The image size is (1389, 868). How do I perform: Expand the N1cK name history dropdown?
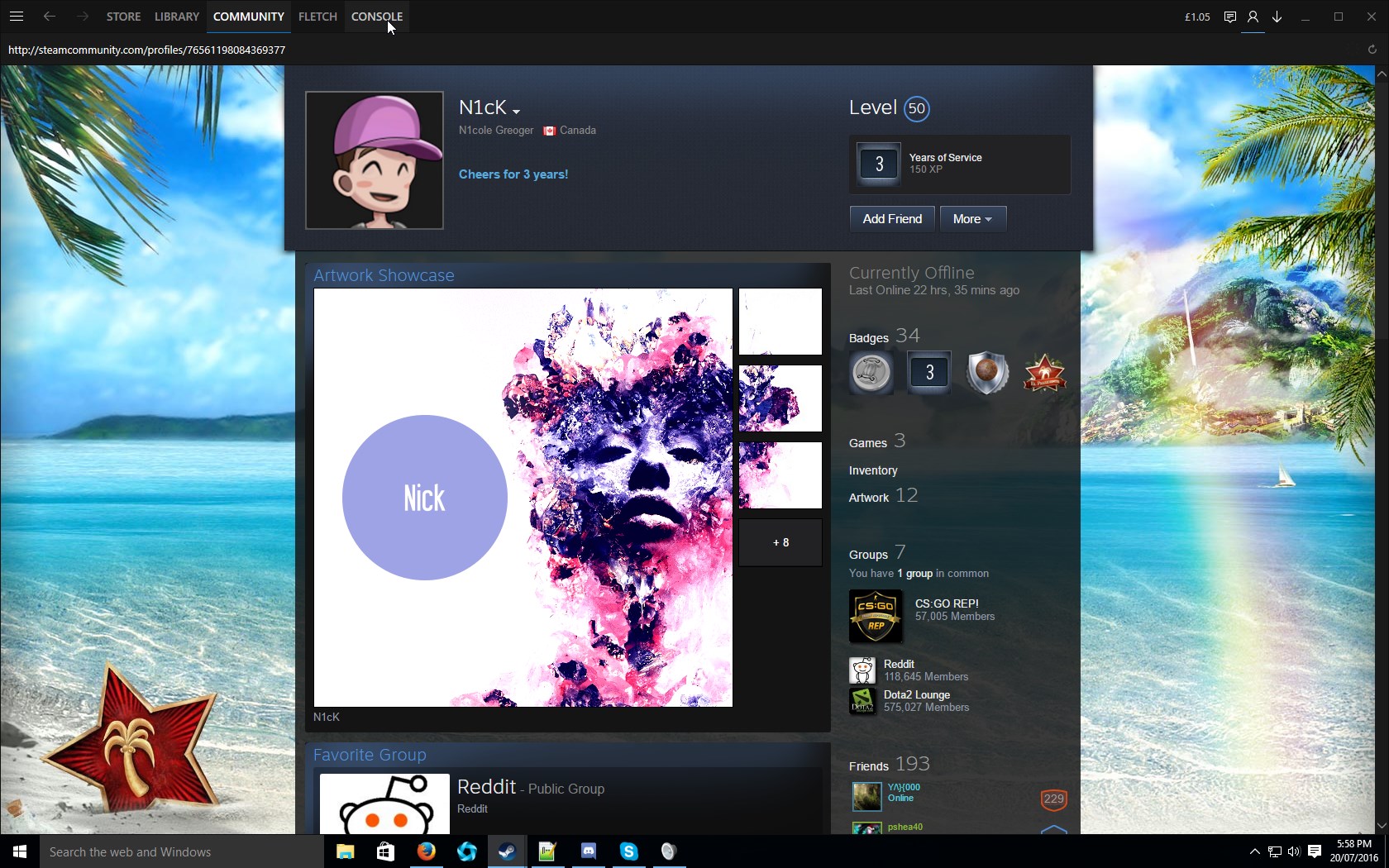coord(516,112)
